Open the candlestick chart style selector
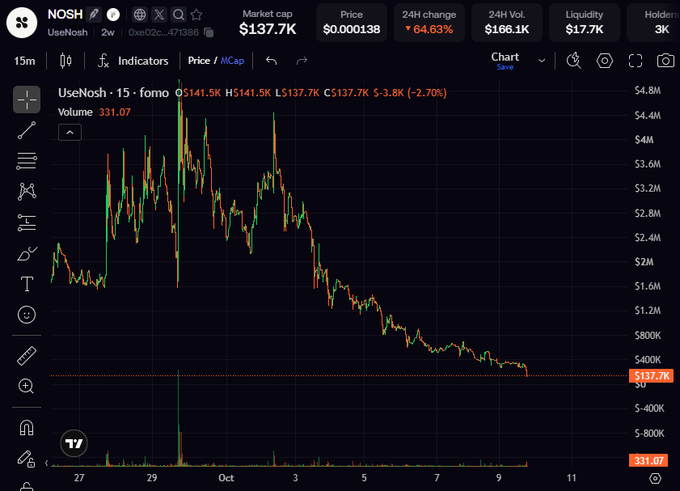 click(x=65, y=61)
